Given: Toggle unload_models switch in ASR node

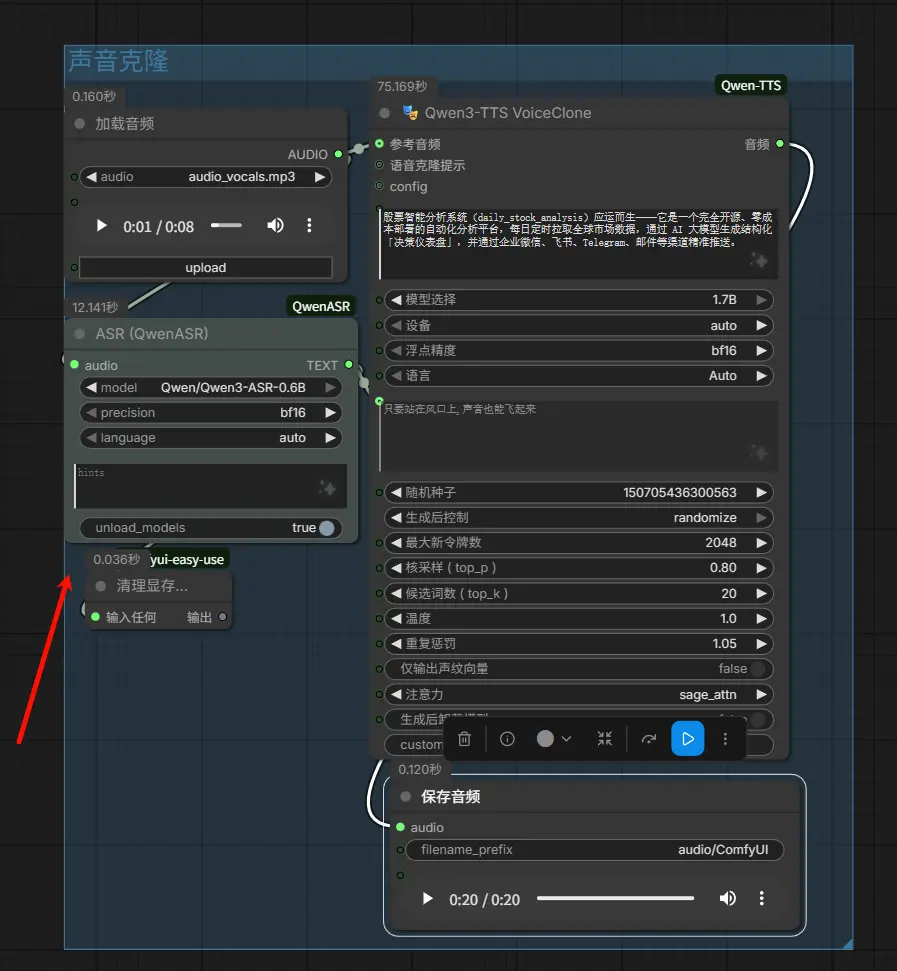Looking at the screenshot, I should 326,528.
